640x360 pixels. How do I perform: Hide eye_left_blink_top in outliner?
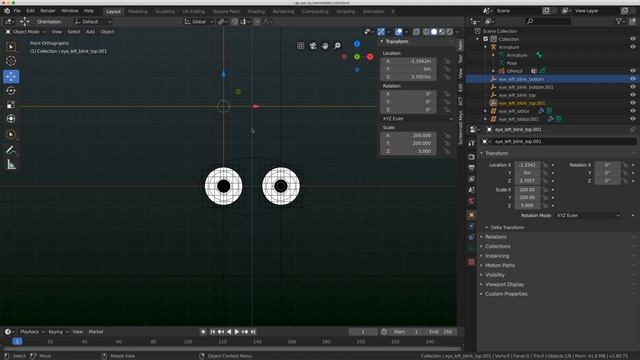633,95
